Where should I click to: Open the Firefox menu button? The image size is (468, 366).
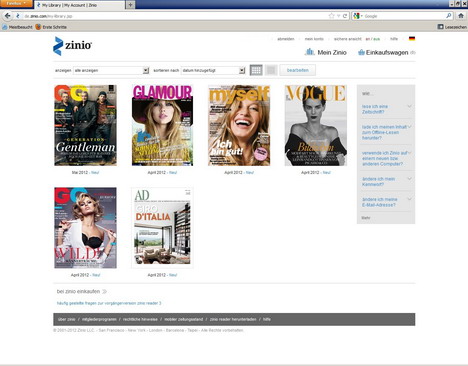point(16,3)
